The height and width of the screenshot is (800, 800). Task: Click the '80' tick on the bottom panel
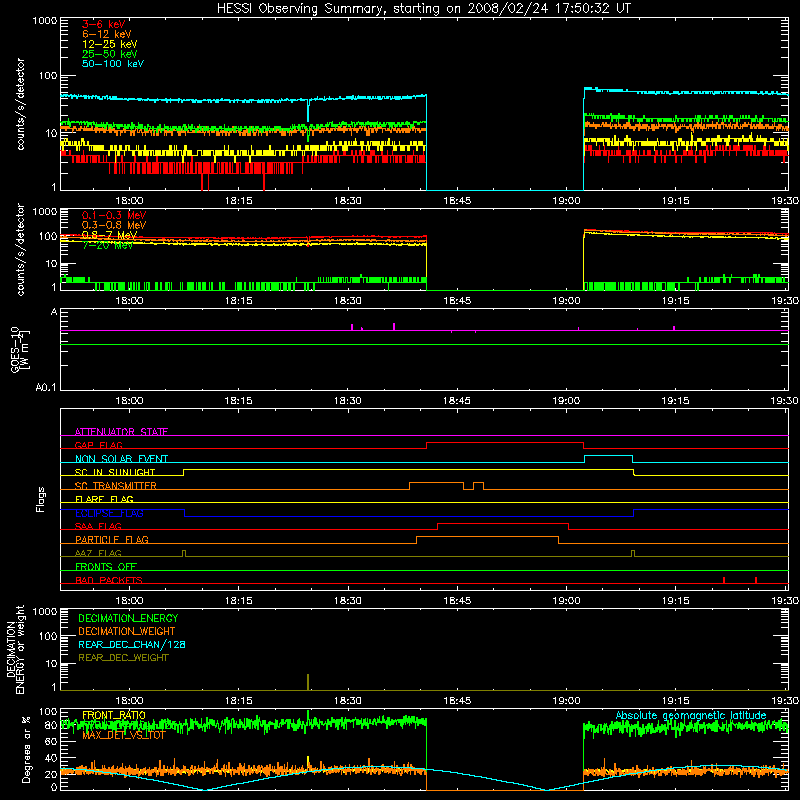pos(51,726)
